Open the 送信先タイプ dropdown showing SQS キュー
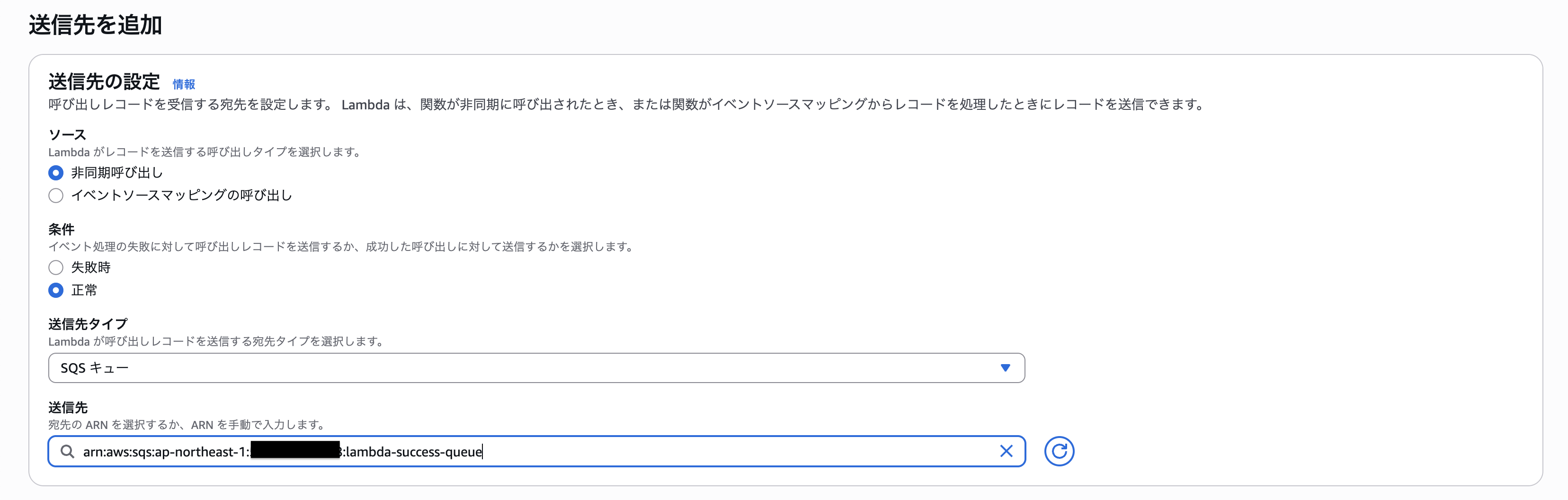Viewport: 1568px width, 500px height. (535, 368)
